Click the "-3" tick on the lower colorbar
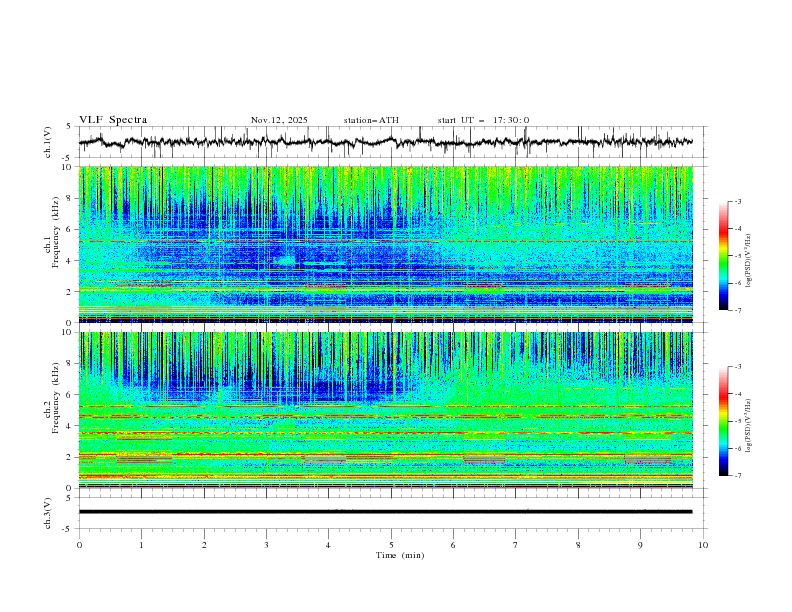 [737, 367]
